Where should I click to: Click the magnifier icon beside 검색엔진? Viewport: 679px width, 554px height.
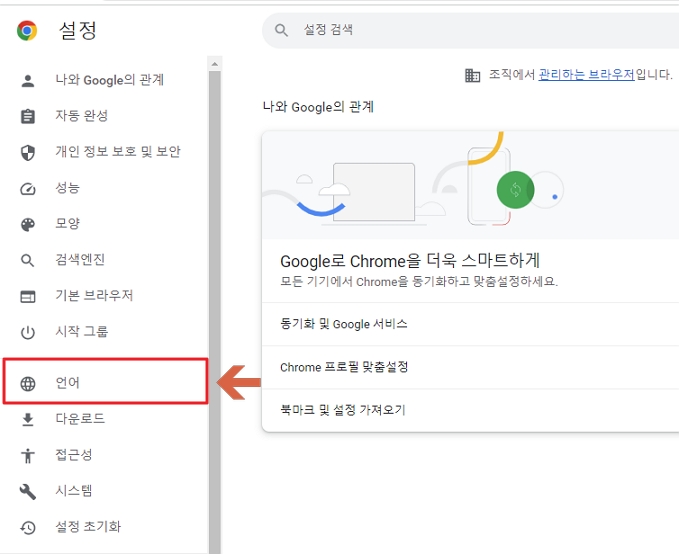click(x=27, y=260)
